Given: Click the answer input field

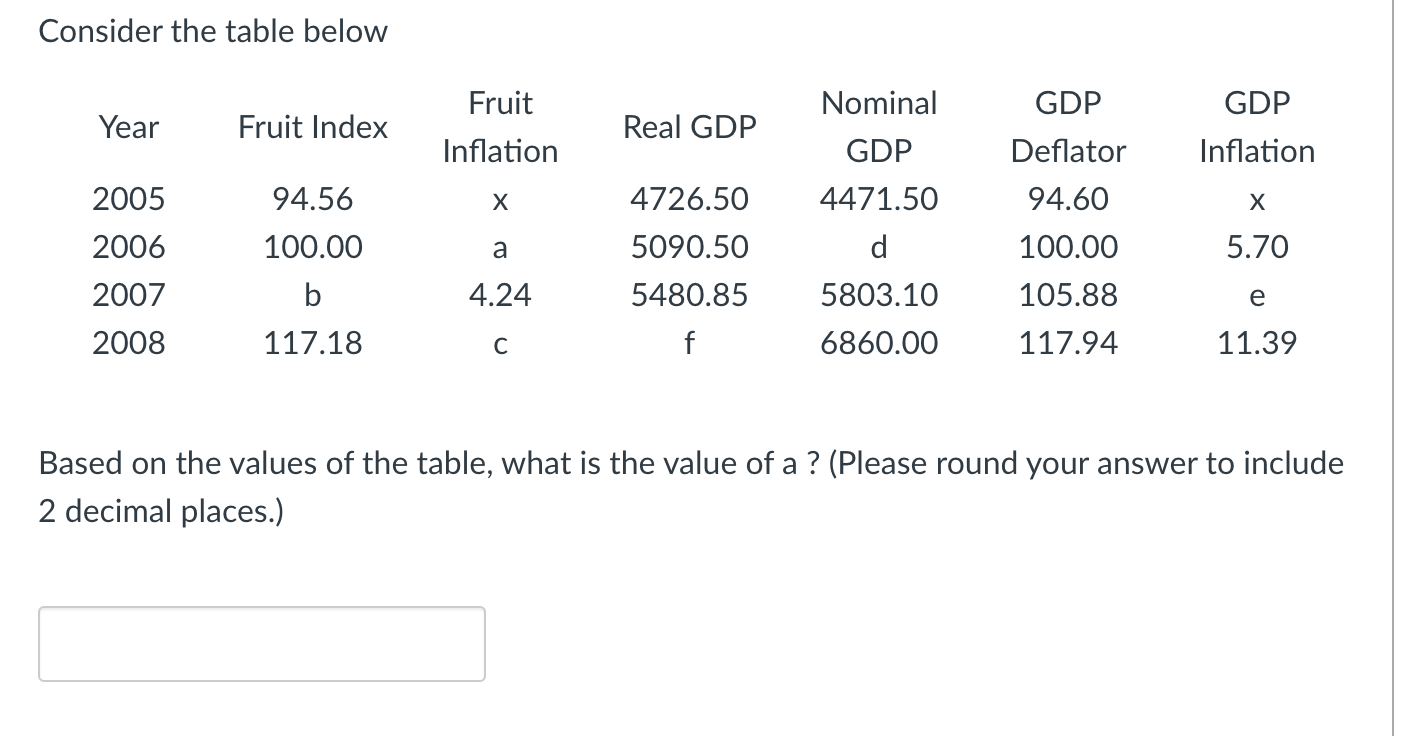Looking at the screenshot, I should [260, 643].
